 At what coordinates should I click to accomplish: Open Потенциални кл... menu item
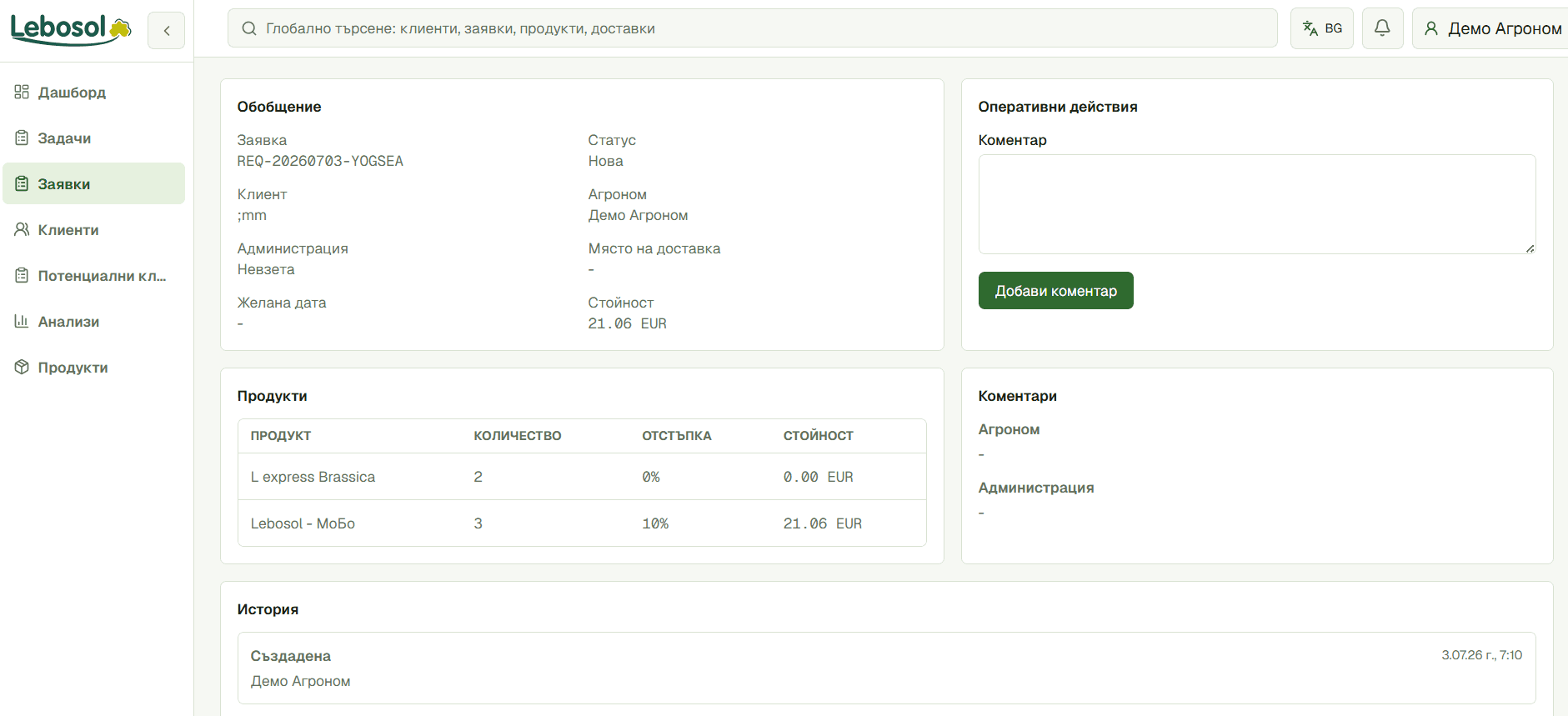pyautogui.click(x=93, y=275)
